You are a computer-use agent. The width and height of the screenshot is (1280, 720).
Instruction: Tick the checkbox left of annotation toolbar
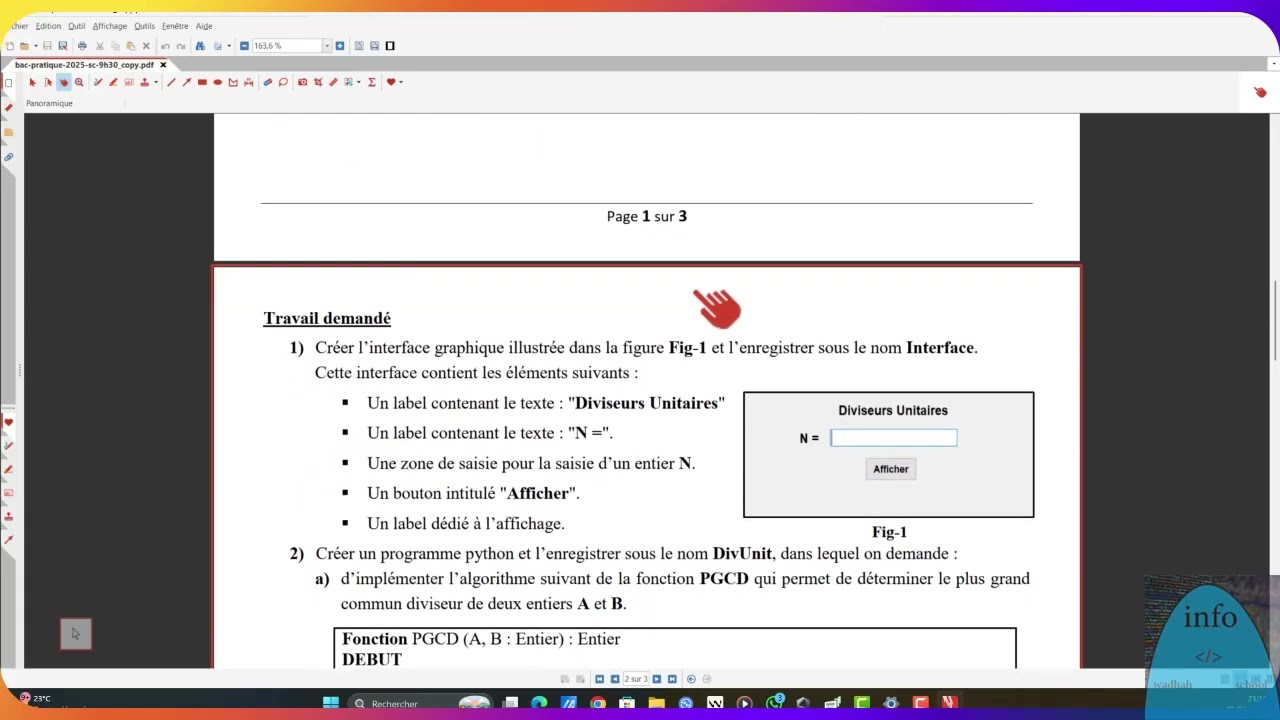click(9, 83)
